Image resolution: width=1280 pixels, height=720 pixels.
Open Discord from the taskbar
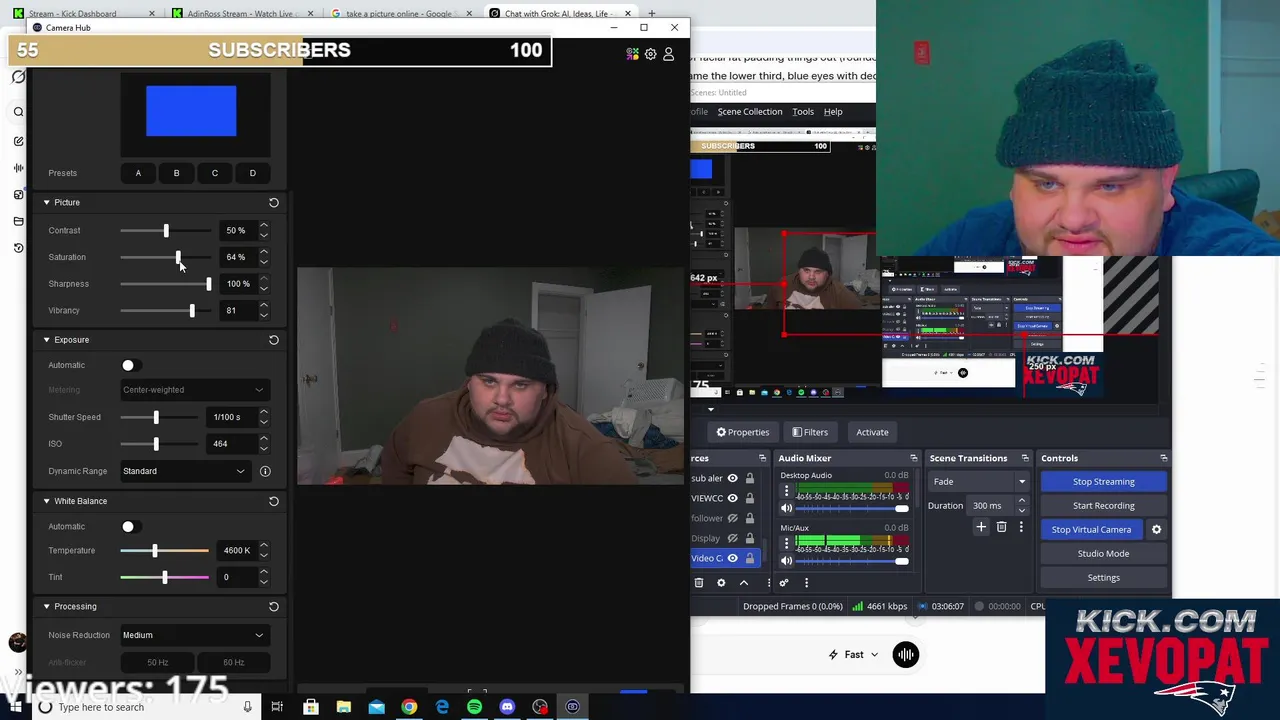pyautogui.click(x=507, y=707)
